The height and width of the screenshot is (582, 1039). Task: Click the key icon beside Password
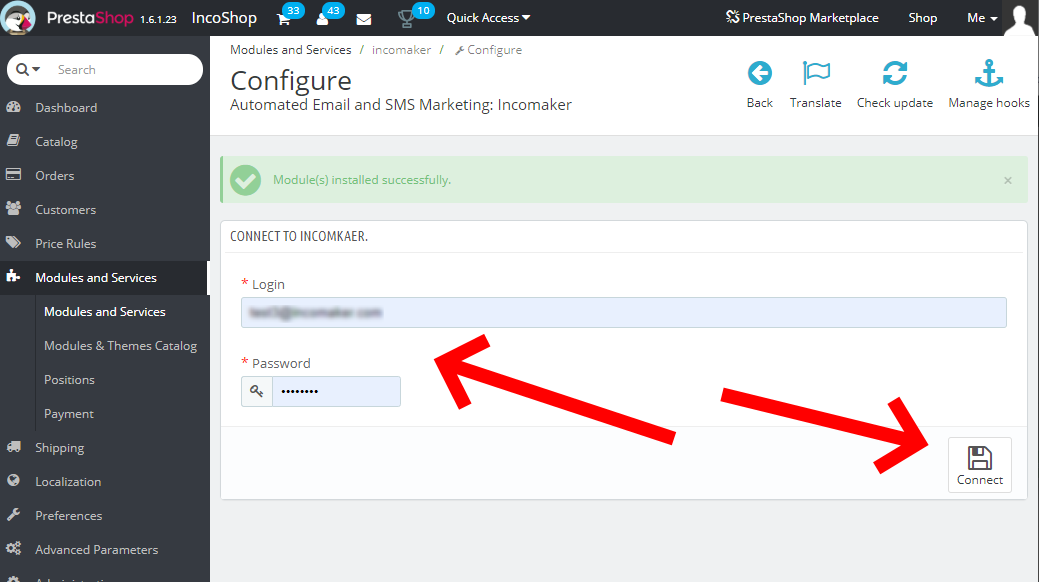pyautogui.click(x=256, y=391)
